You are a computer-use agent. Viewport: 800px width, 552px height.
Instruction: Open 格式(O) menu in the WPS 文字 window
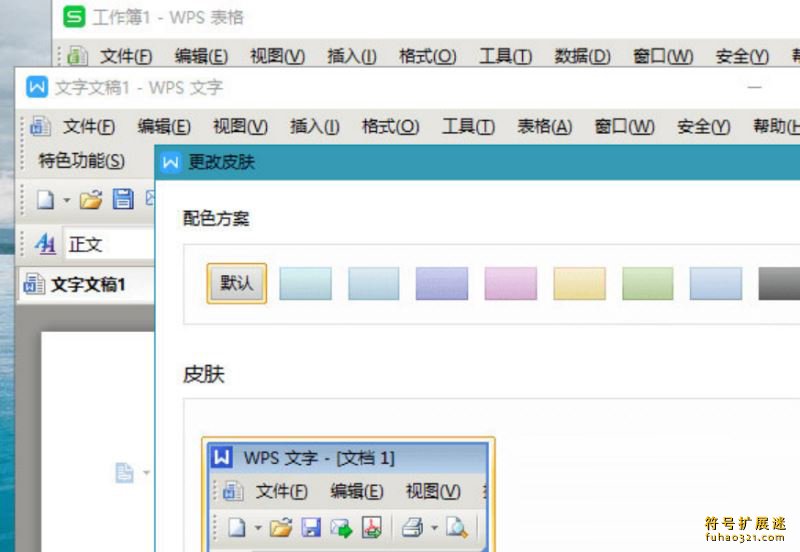[x=390, y=126]
